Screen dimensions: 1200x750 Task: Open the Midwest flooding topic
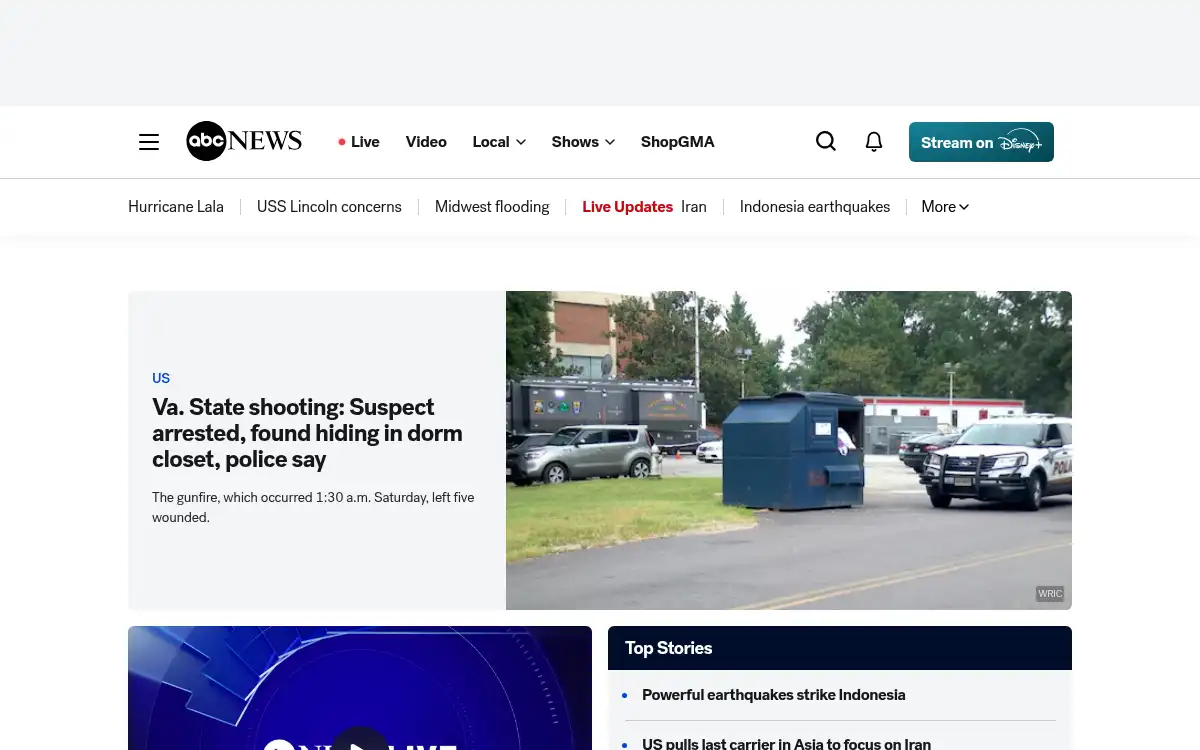pyautogui.click(x=492, y=207)
